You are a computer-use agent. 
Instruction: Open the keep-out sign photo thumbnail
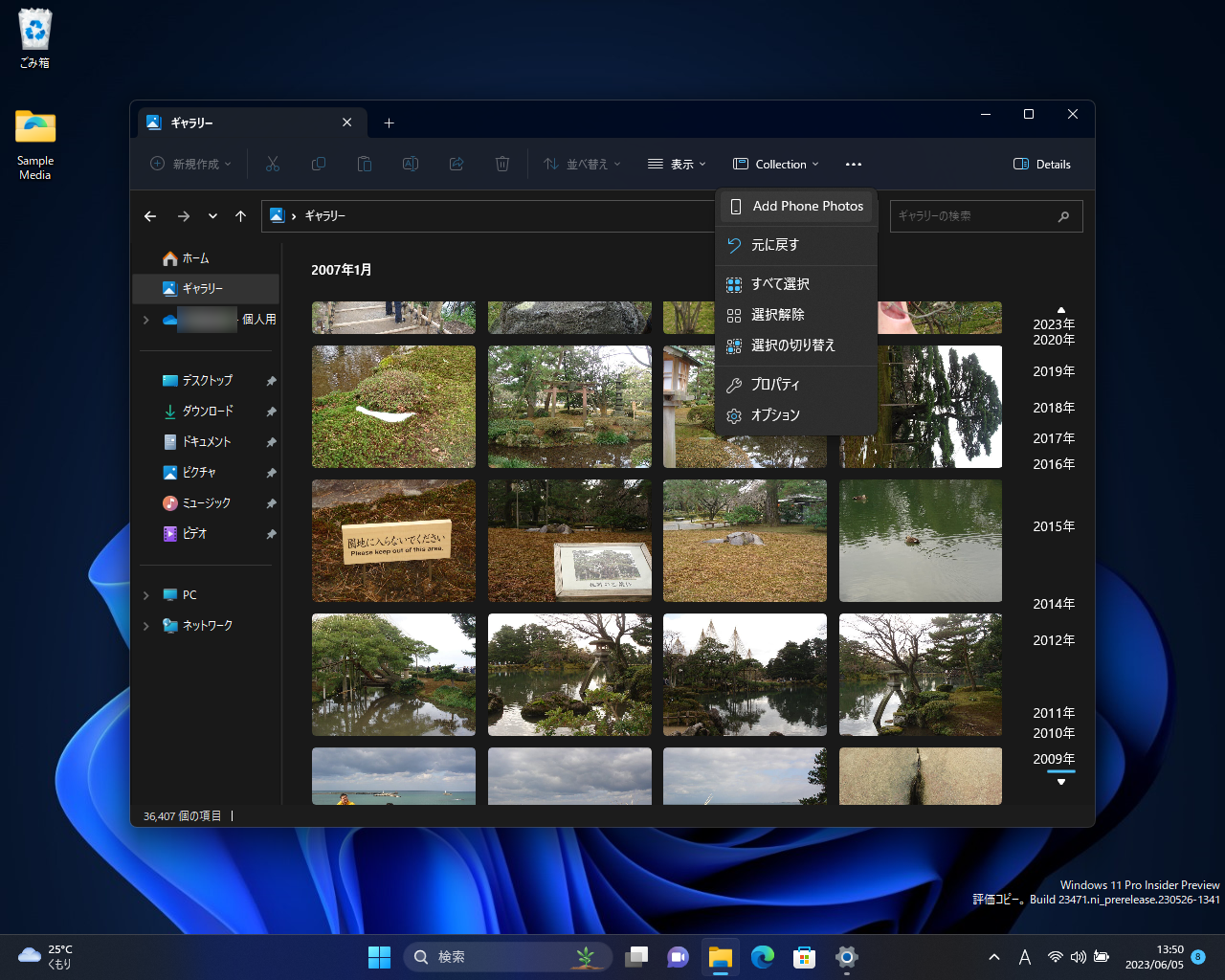(393, 541)
